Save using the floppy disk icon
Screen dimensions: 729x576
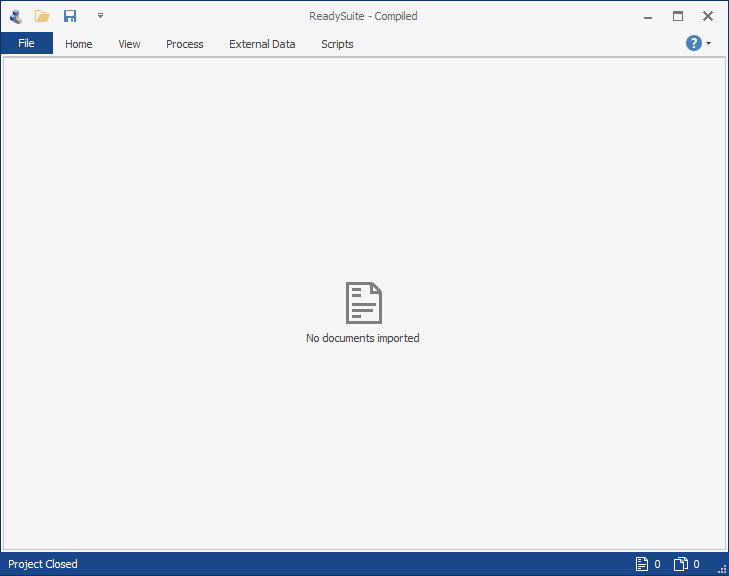(70, 16)
